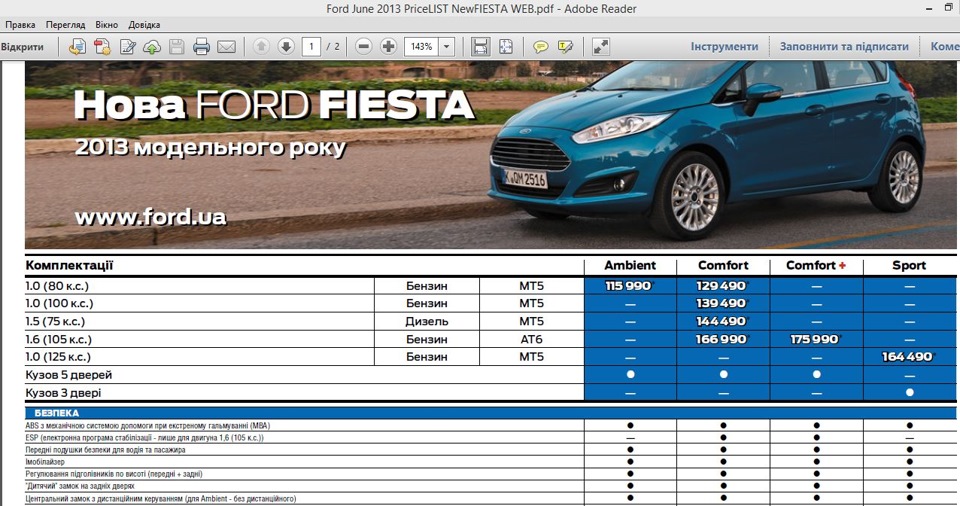Image resolution: width=960 pixels, height=506 pixels.
Task: Open the Правка menu
Action: coord(20,25)
